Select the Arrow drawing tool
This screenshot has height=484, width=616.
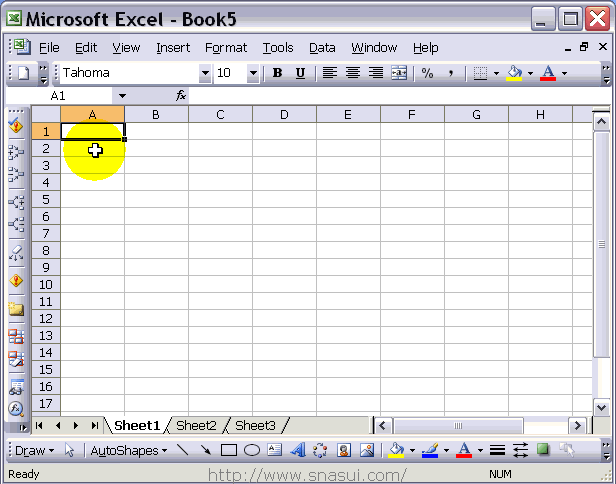(x=206, y=450)
